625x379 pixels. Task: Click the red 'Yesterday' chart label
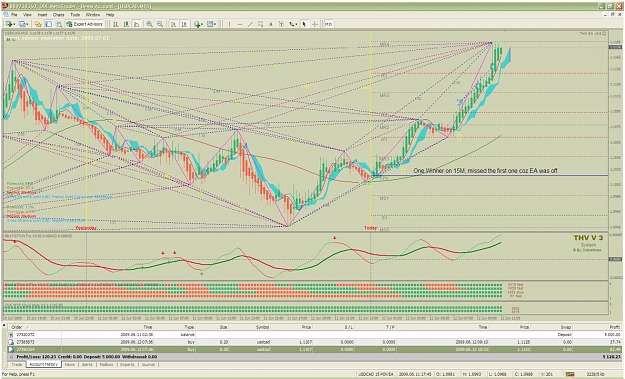coord(86,228)
